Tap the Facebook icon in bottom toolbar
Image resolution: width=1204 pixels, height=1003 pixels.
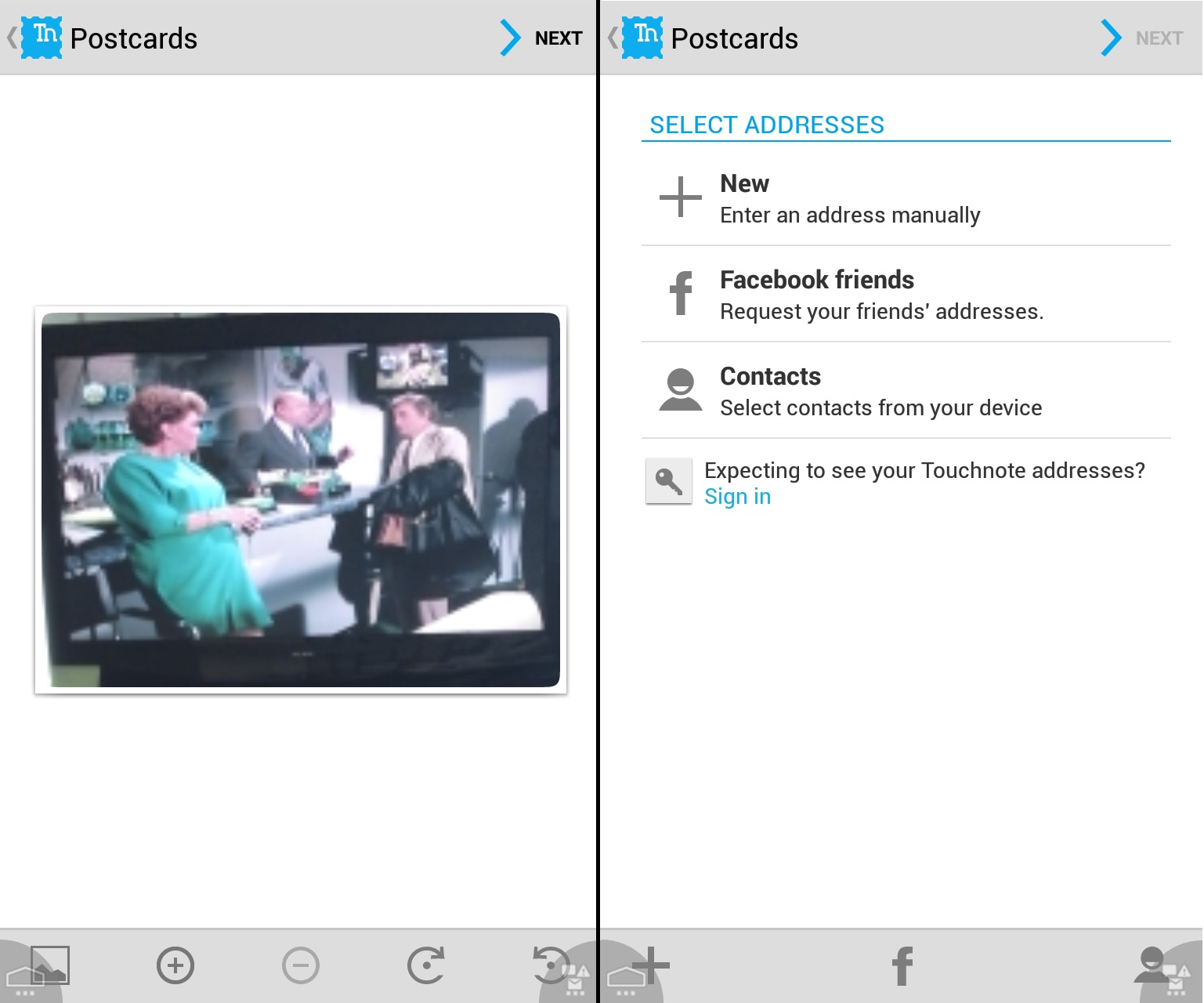[902, 965]
